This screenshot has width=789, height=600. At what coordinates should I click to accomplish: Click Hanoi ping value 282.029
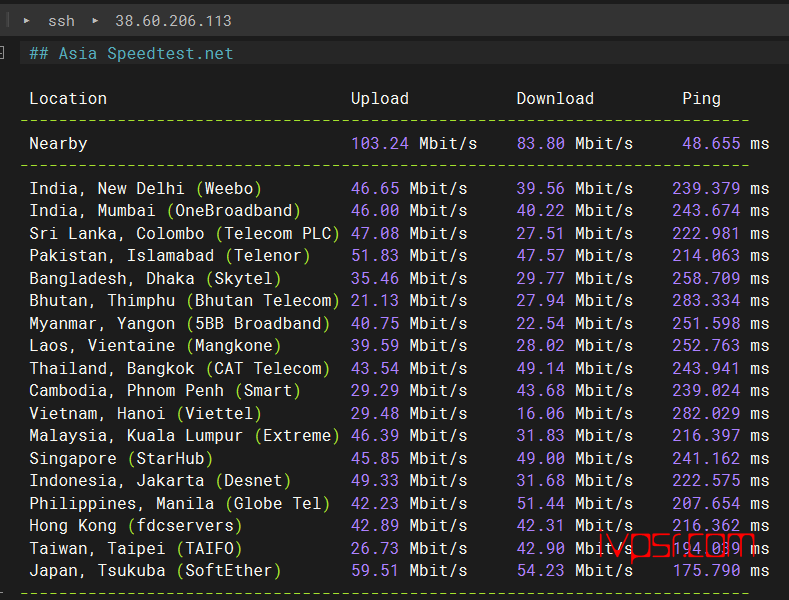706,413
